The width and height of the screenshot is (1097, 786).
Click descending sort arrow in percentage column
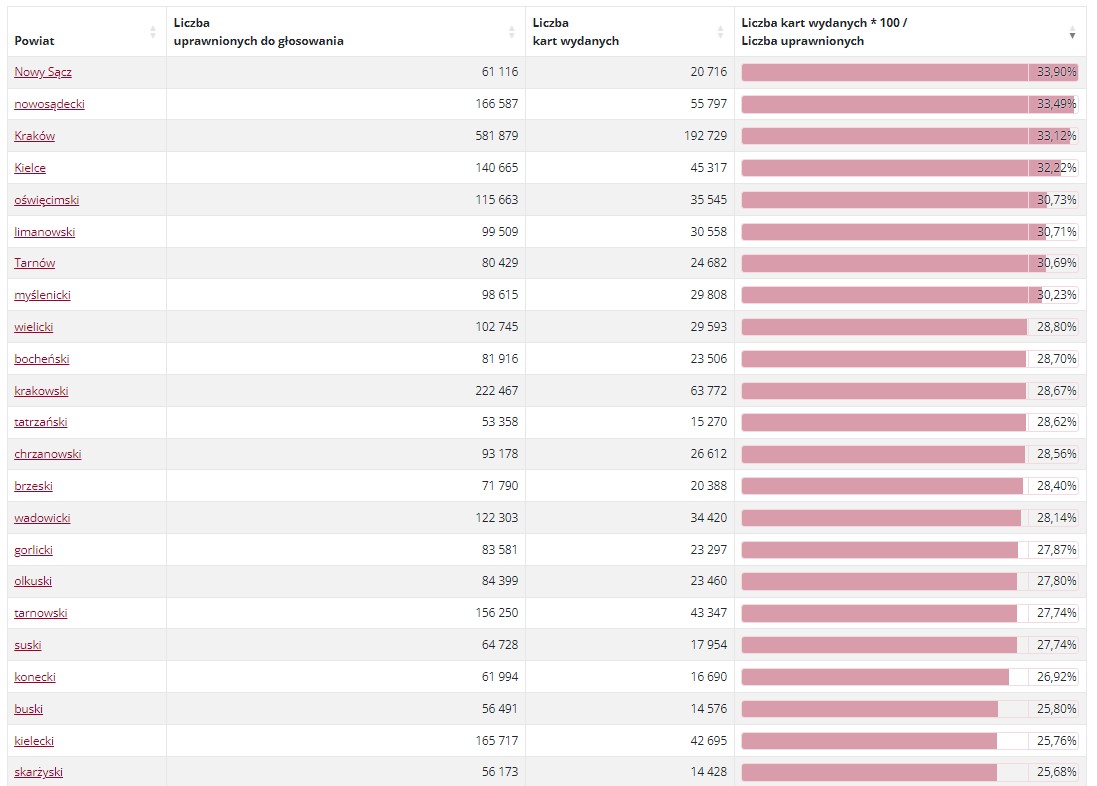click(x=1073, y=35)
